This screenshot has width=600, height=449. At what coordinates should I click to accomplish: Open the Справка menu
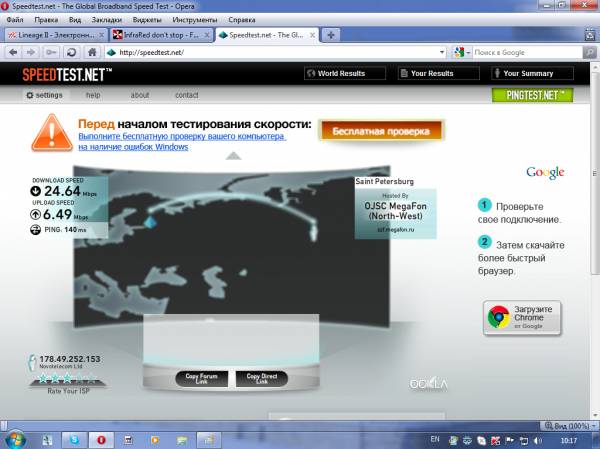(242, 20)
